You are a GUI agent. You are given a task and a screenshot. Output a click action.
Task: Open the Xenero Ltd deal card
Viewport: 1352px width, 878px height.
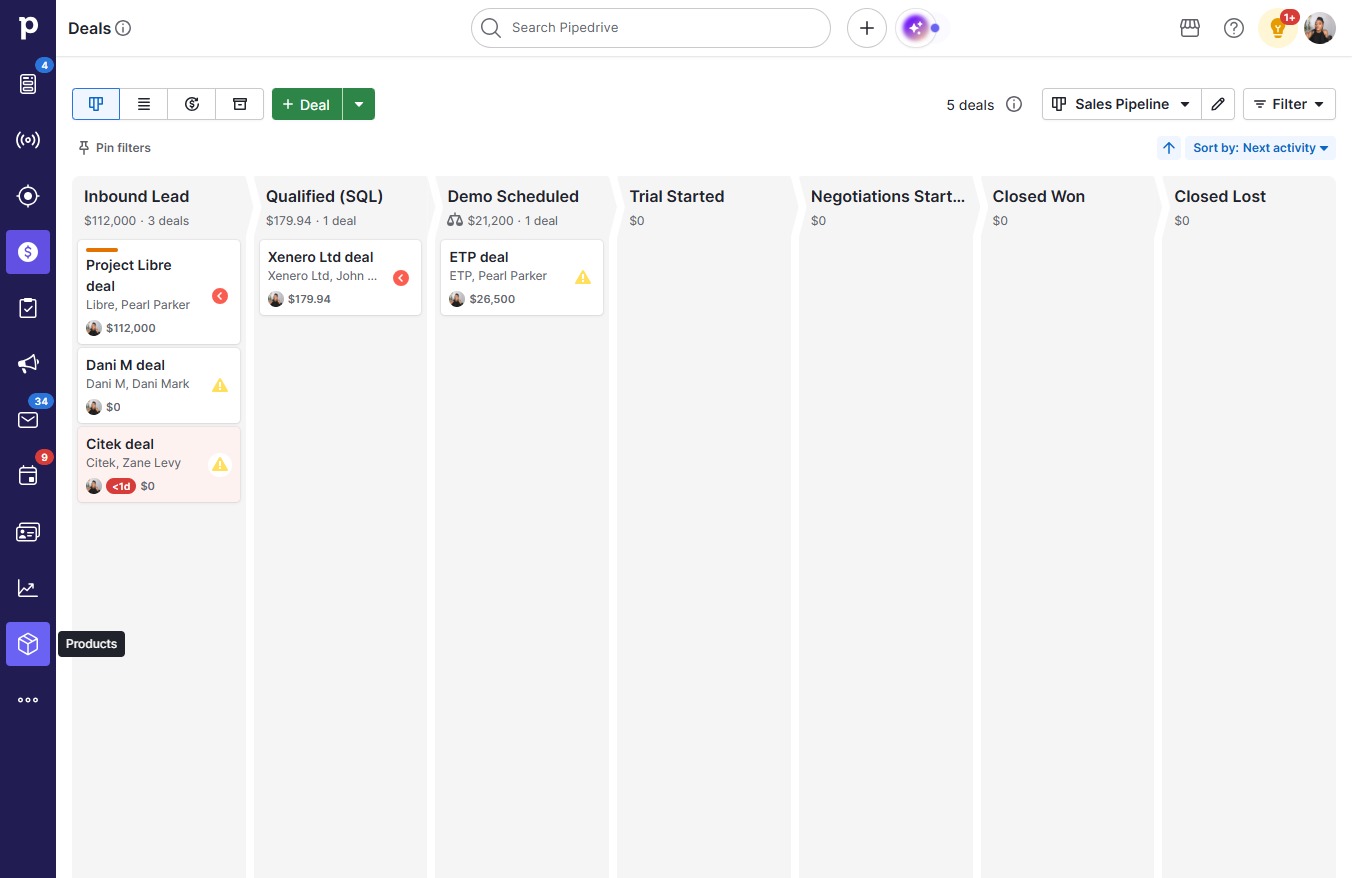click(340, 277)
